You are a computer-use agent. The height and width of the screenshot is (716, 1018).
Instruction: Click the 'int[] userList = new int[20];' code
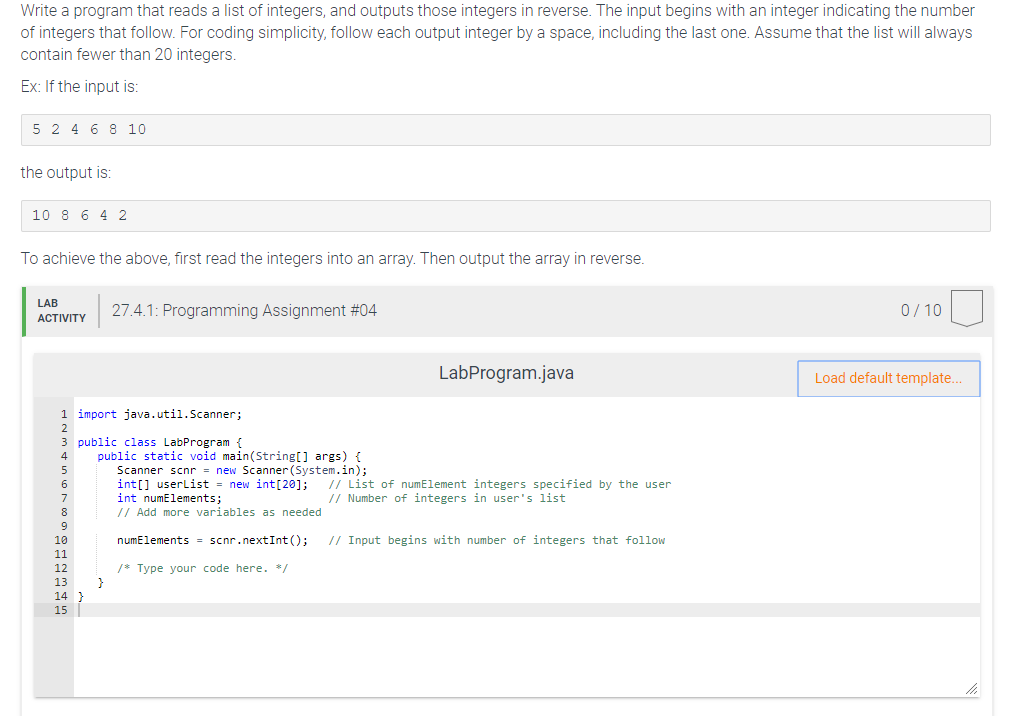tap(212, 484)
